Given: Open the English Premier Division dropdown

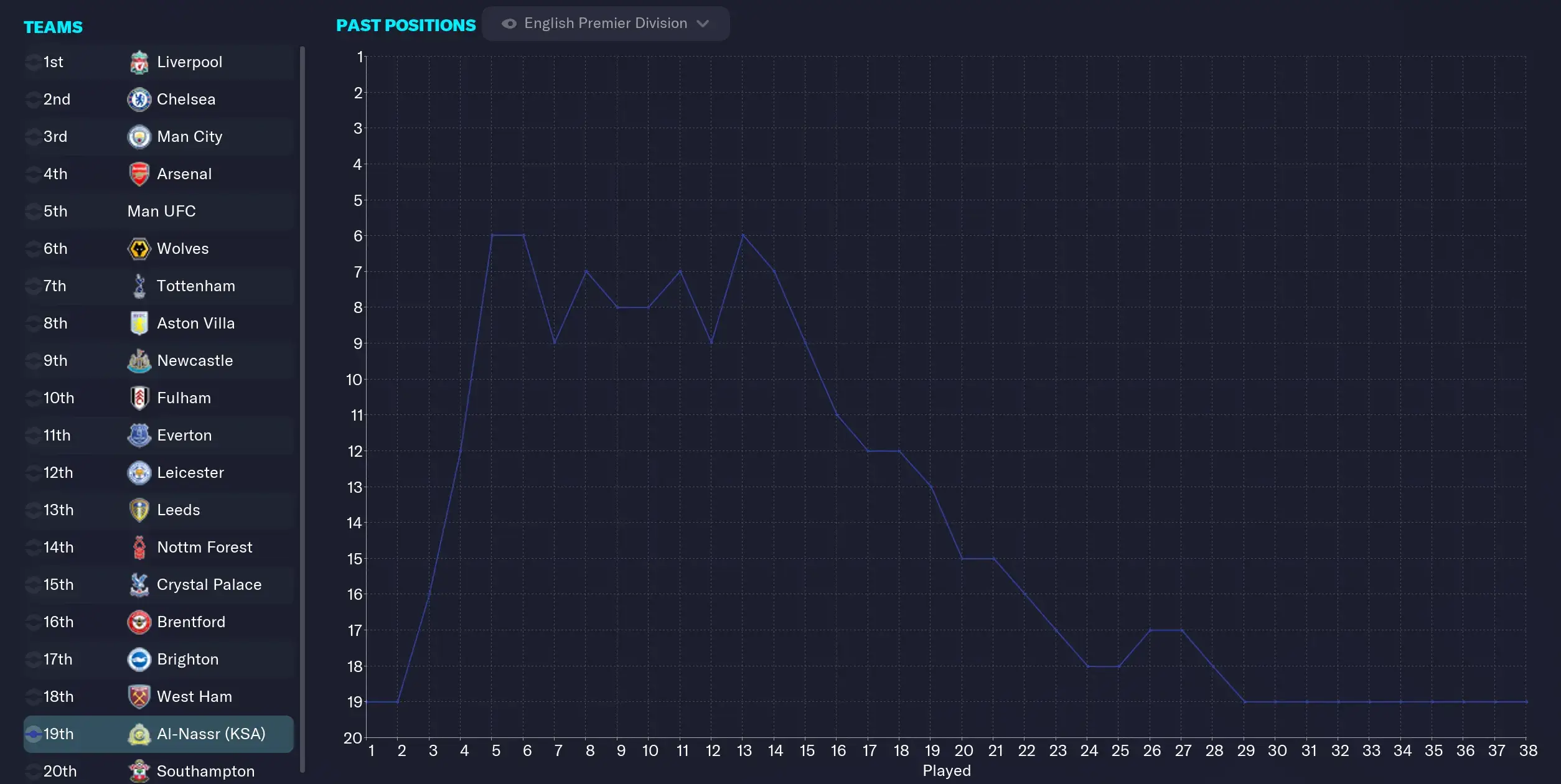Looking at the screenshot, I should 605,24.
